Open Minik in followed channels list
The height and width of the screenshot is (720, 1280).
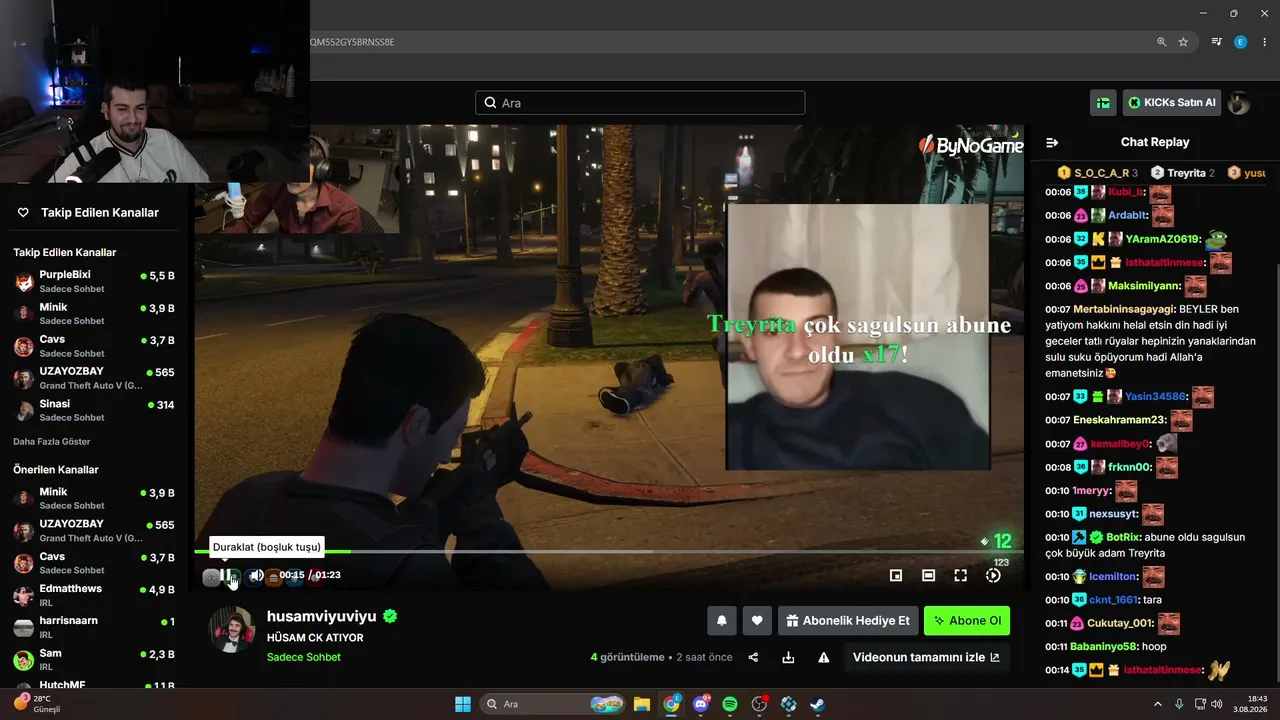(94, 313)
